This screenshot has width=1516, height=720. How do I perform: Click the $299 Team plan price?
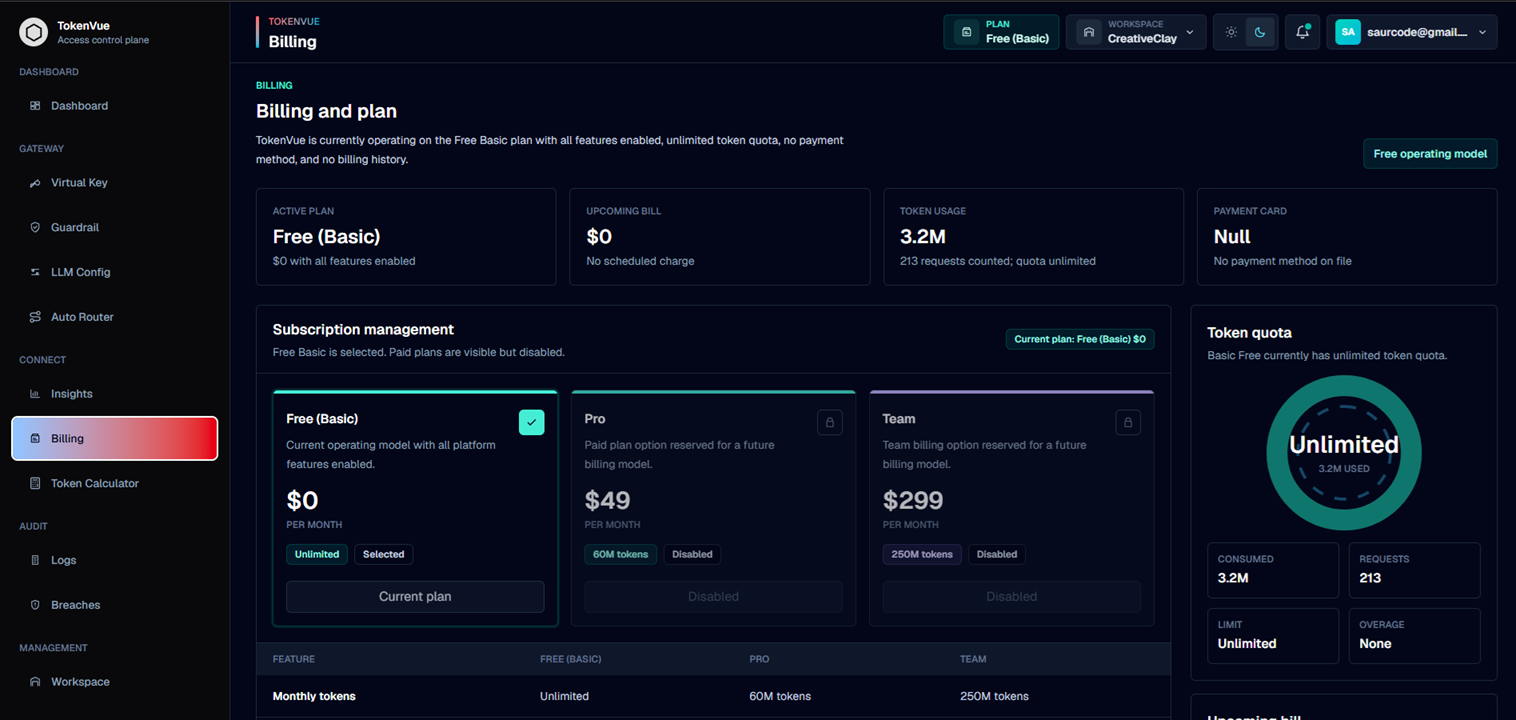pos(913,500)
